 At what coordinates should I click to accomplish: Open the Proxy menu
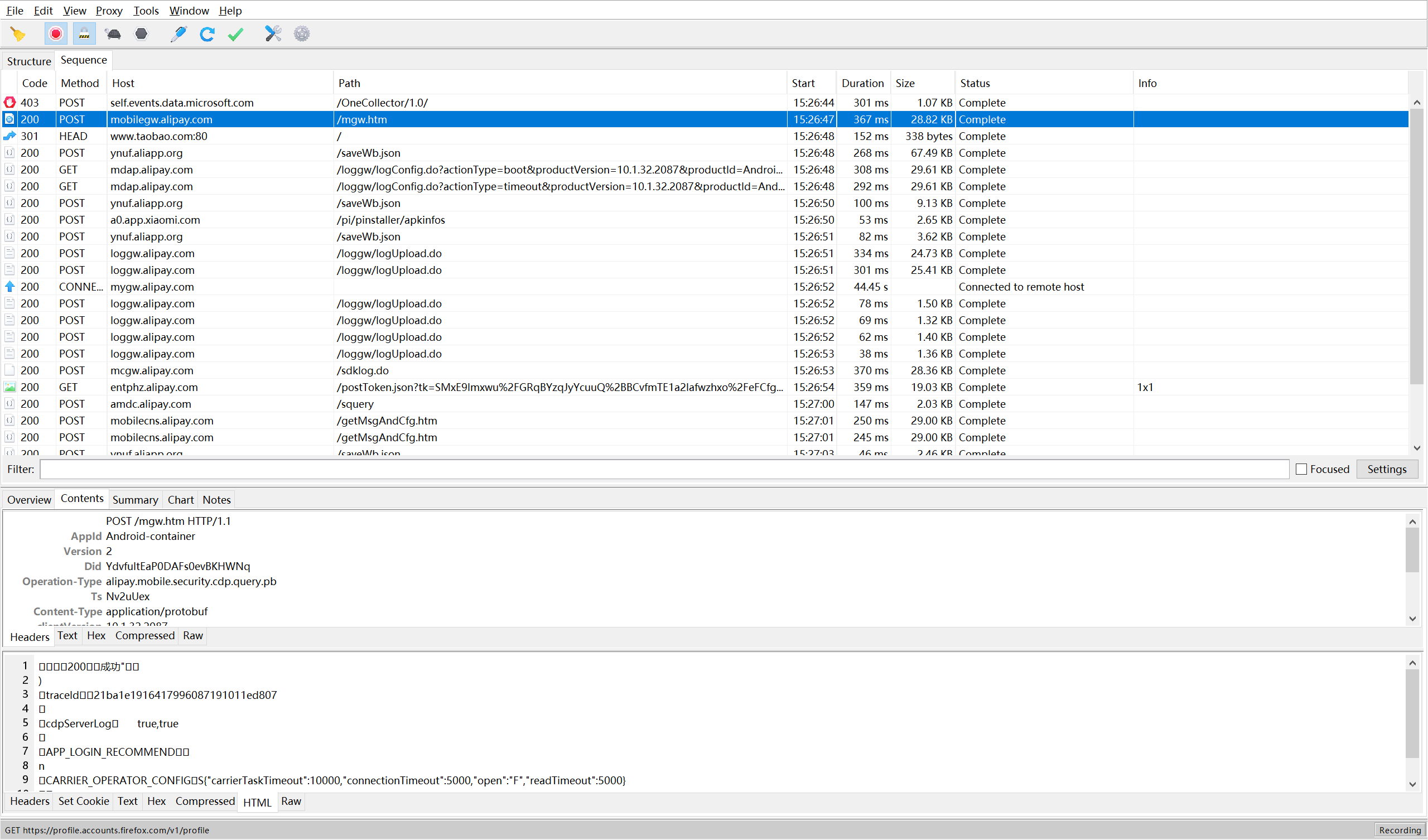point(109,10)
